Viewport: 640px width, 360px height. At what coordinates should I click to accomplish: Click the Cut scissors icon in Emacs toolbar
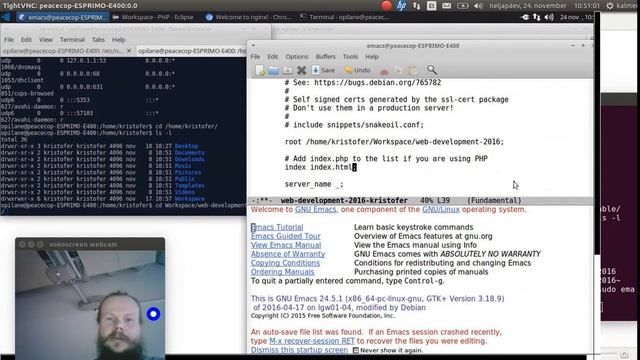(x=384, y=71)
